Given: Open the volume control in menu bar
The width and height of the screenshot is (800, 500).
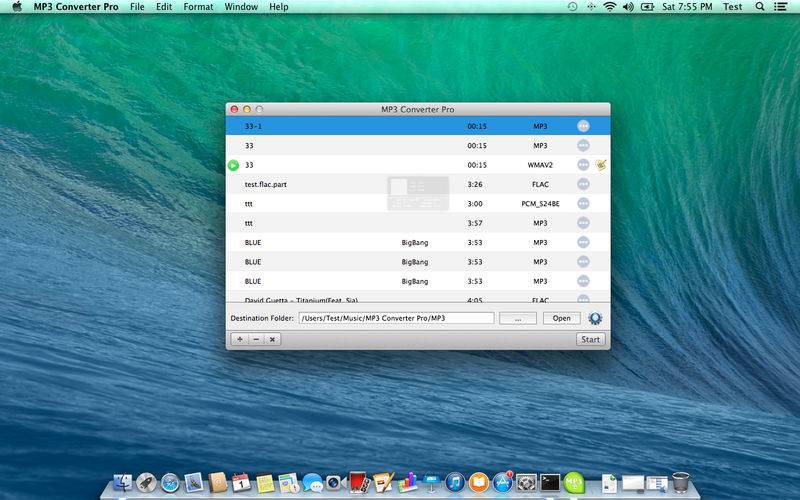Looking at the screenshot, I should [628, 7].
